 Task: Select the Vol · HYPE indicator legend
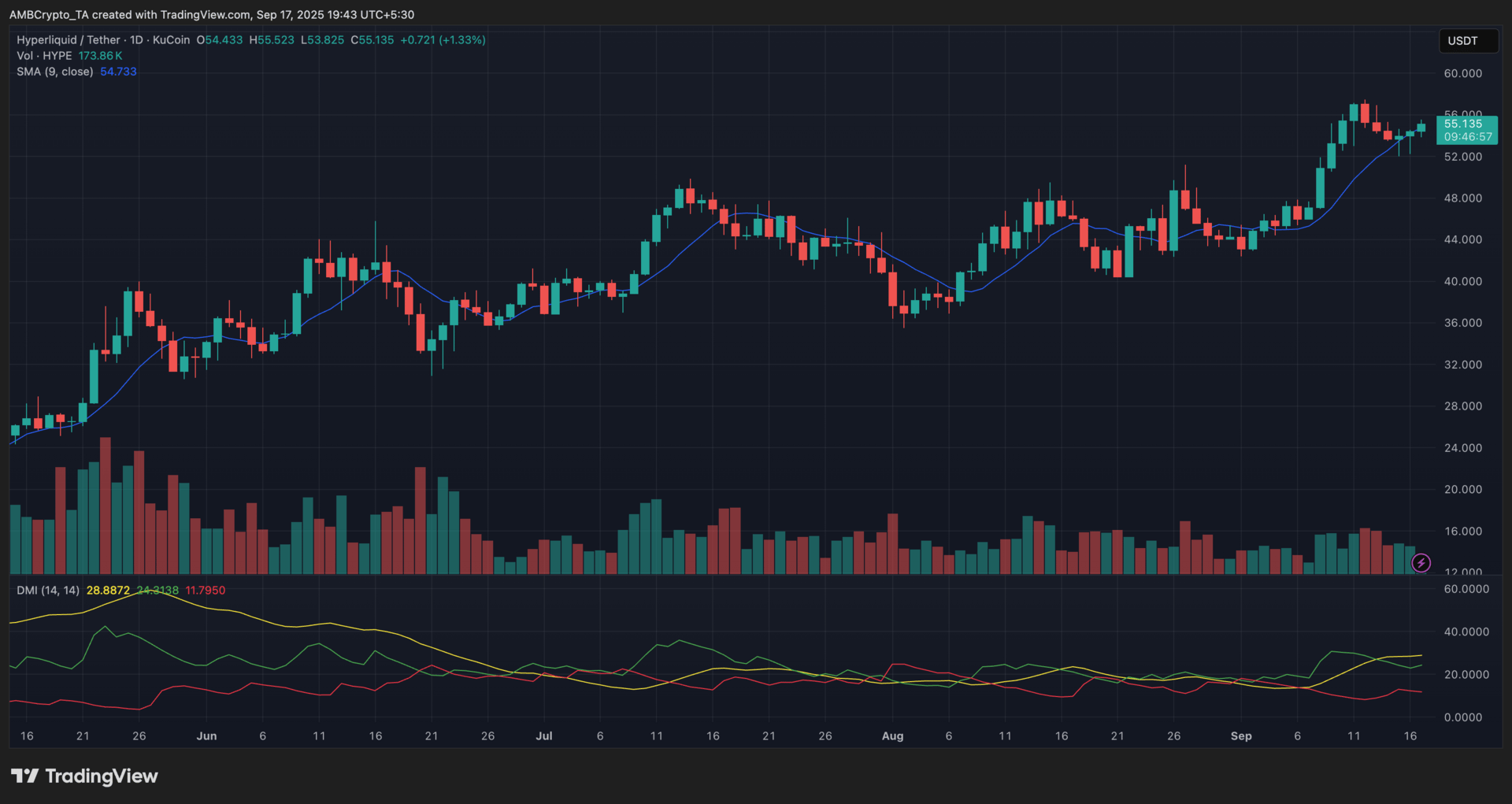(44, 55)
